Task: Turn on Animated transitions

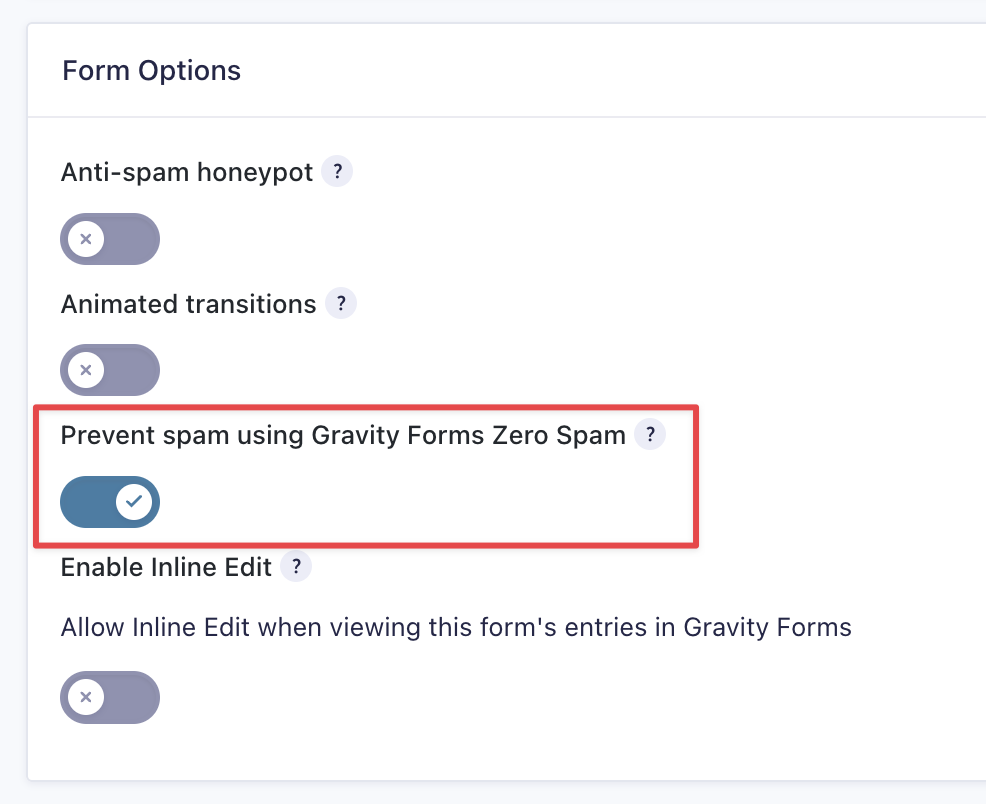Action: click(x=110, y=370)
